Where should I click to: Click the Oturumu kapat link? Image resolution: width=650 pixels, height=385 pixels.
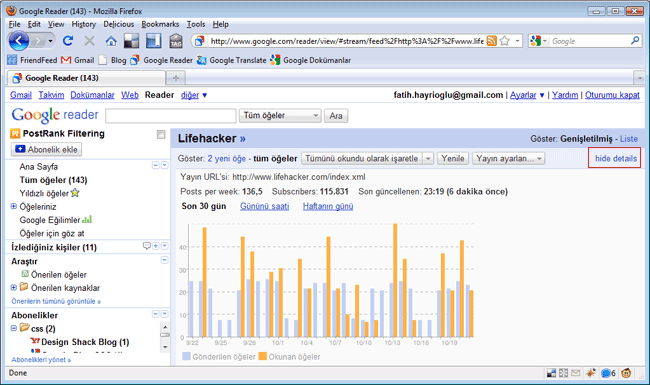pyautogui.click(x=612, y=95)
